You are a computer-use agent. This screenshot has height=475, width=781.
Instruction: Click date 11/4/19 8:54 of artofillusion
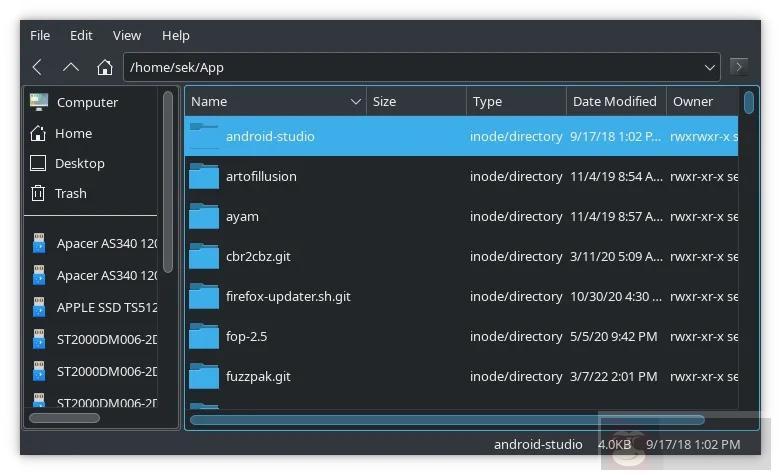pos(616,176)
